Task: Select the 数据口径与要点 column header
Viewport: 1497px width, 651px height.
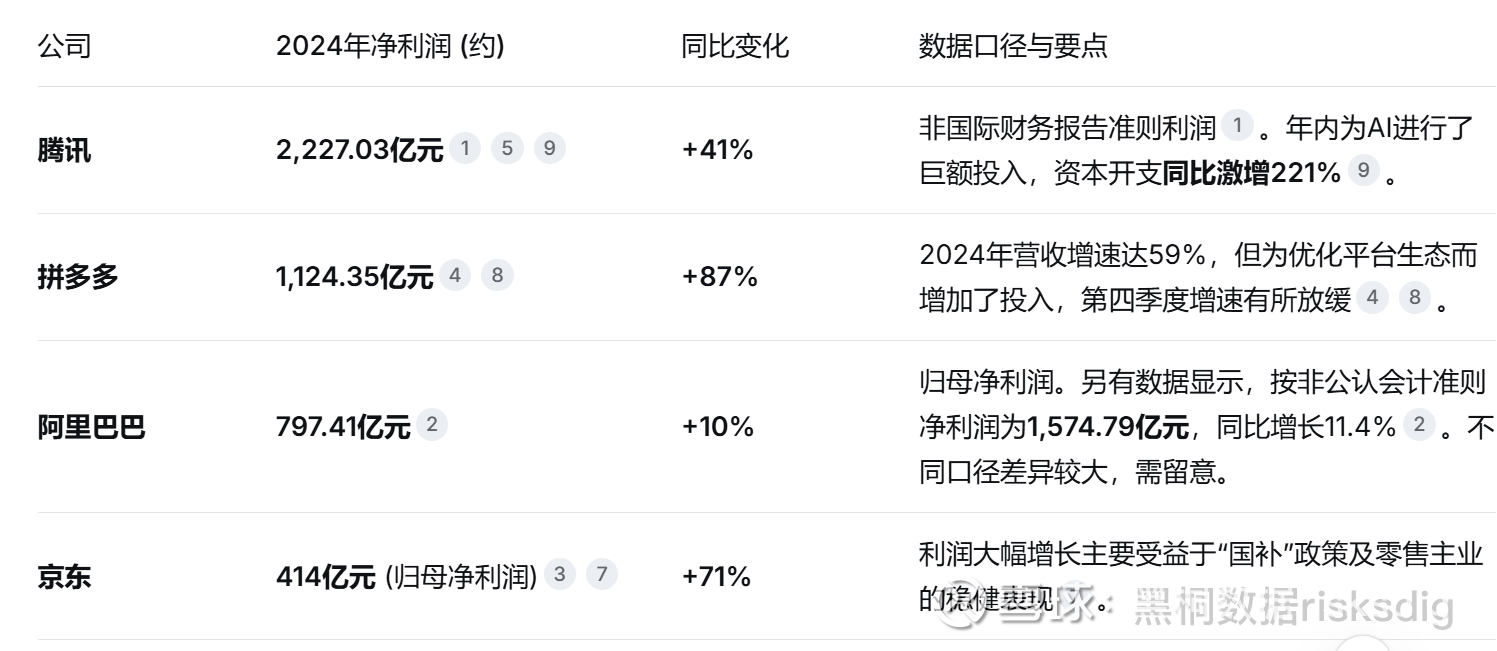Action: tap(1013, 46)
